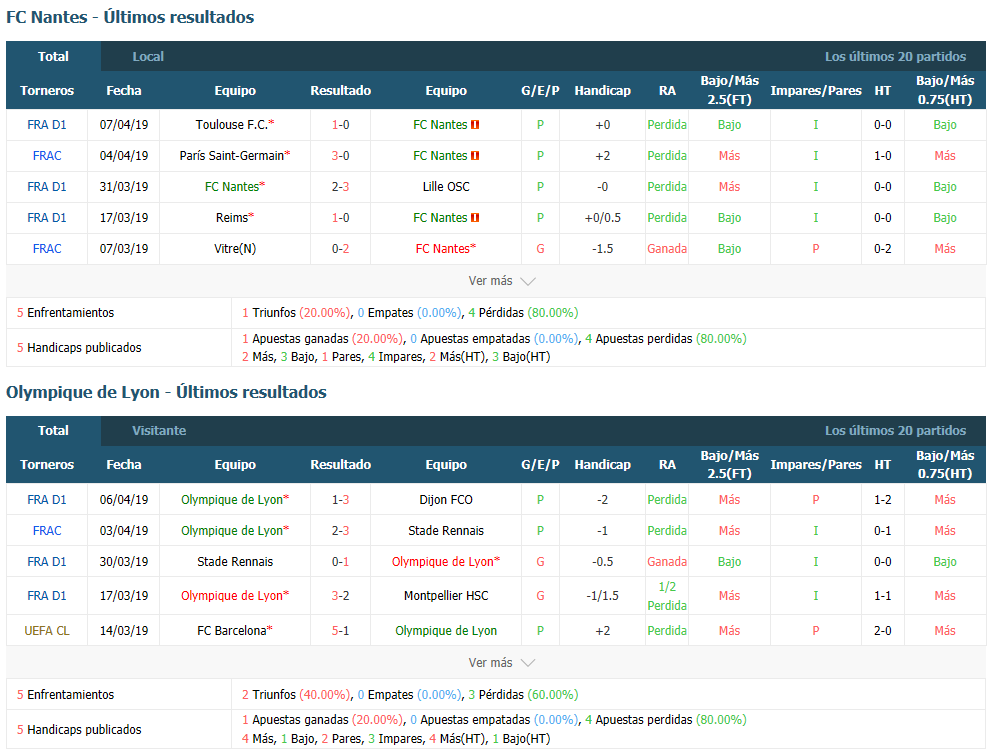Click the Olympique de Lyon - Últimos resultados heading

pyautogui.click(x=166, y=392)
